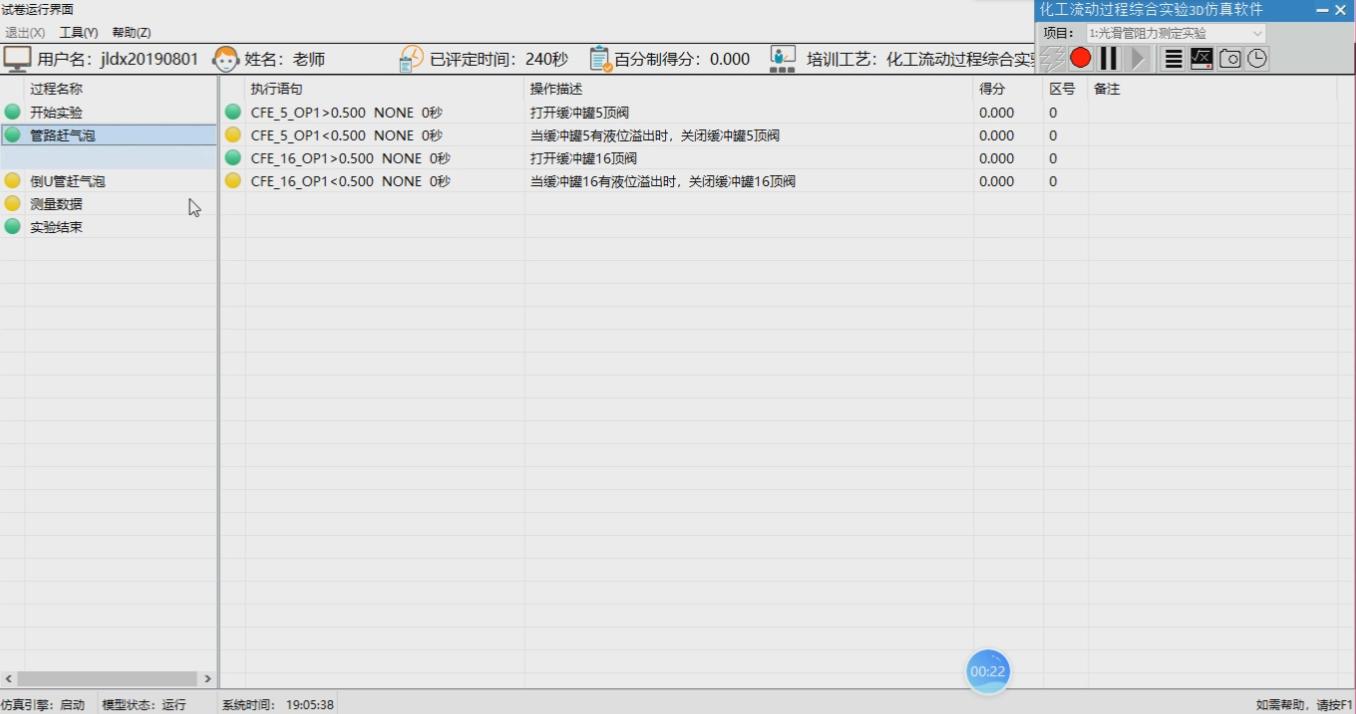This screenshot has width=1356, height=714.
Task: Click the 得分 column header
Action: 992,89
